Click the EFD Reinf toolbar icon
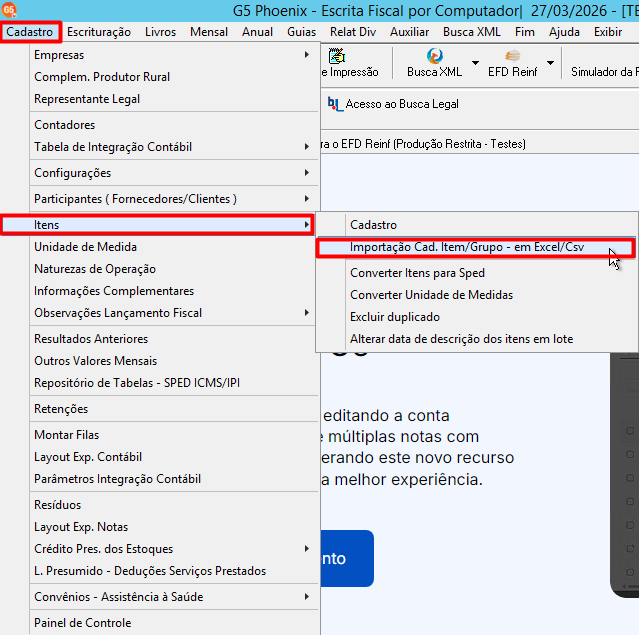This screenshot has width=639, height=635. [x=513, y=56]
